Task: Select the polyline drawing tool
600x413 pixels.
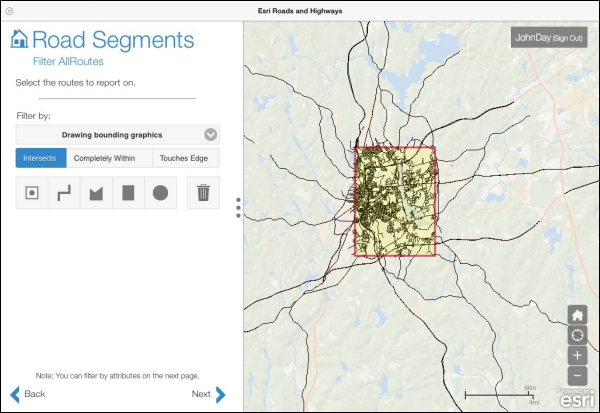Action: [x=64, y=193]
